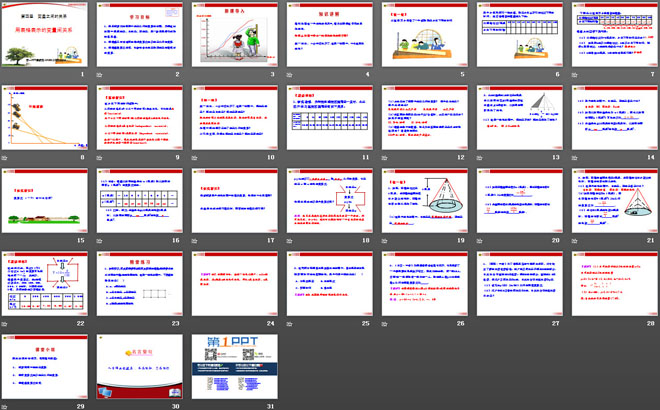
Task: Click the animation star under slide 20
Action: [x=479, y=241]
